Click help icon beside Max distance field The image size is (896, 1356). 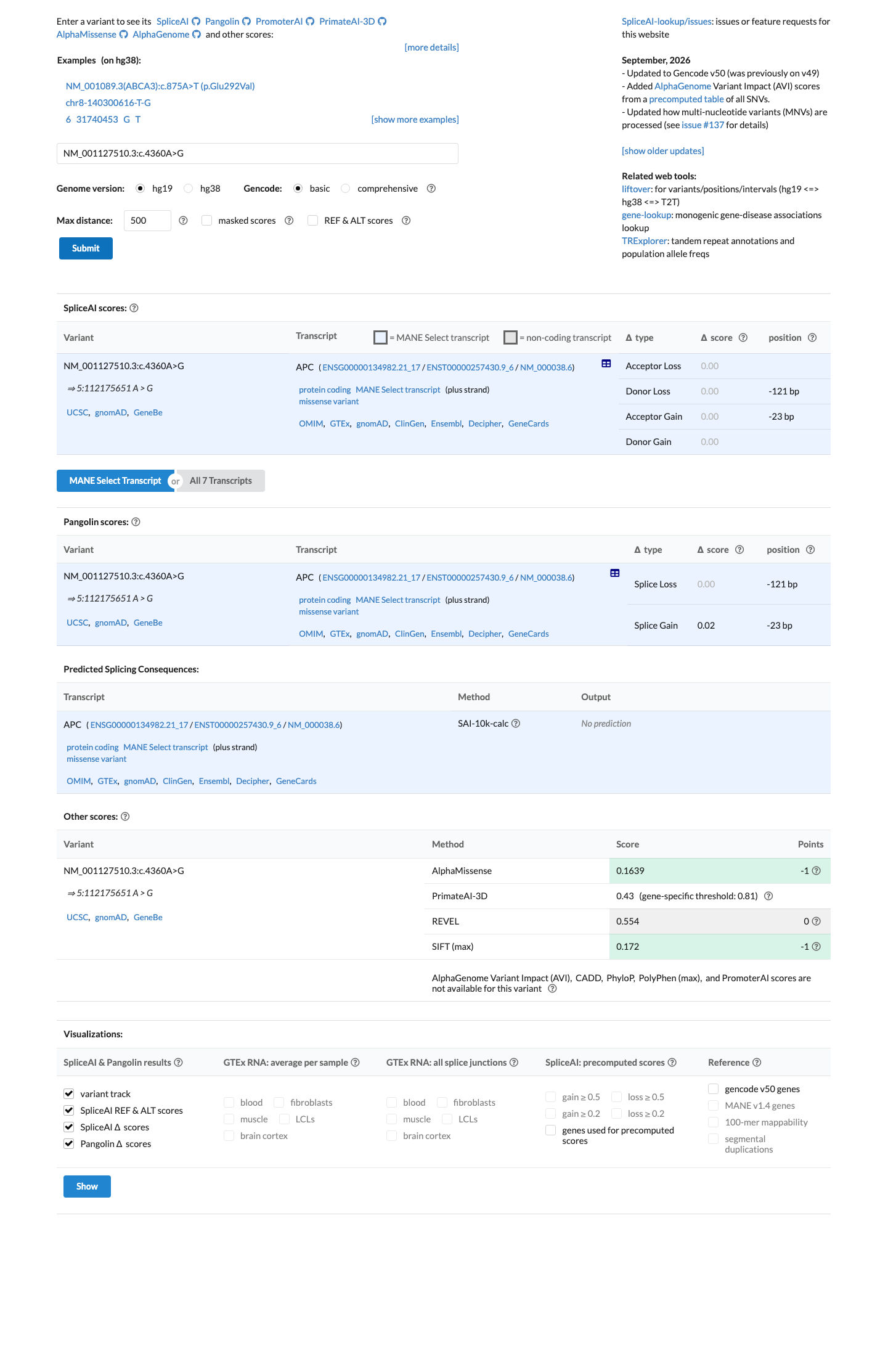point(183,221)
